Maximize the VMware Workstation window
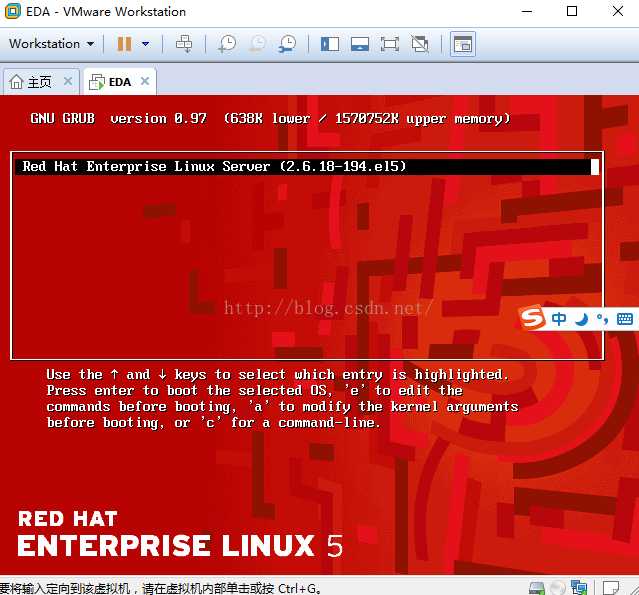The width and height of the screenshot is (639, 595). point(572,11)
